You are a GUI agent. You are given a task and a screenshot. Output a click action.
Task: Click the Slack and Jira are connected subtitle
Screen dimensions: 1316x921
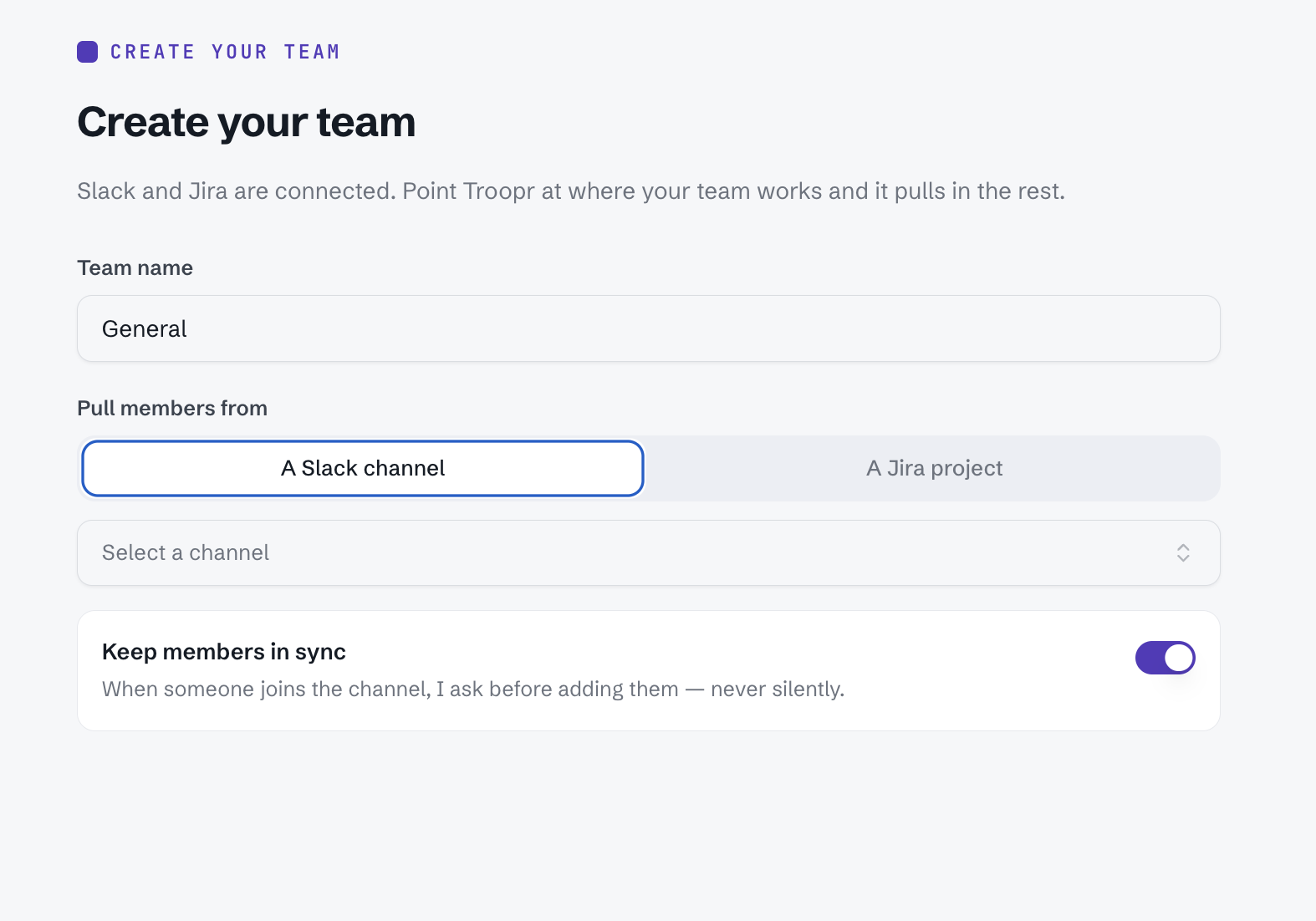click(571, 191)
